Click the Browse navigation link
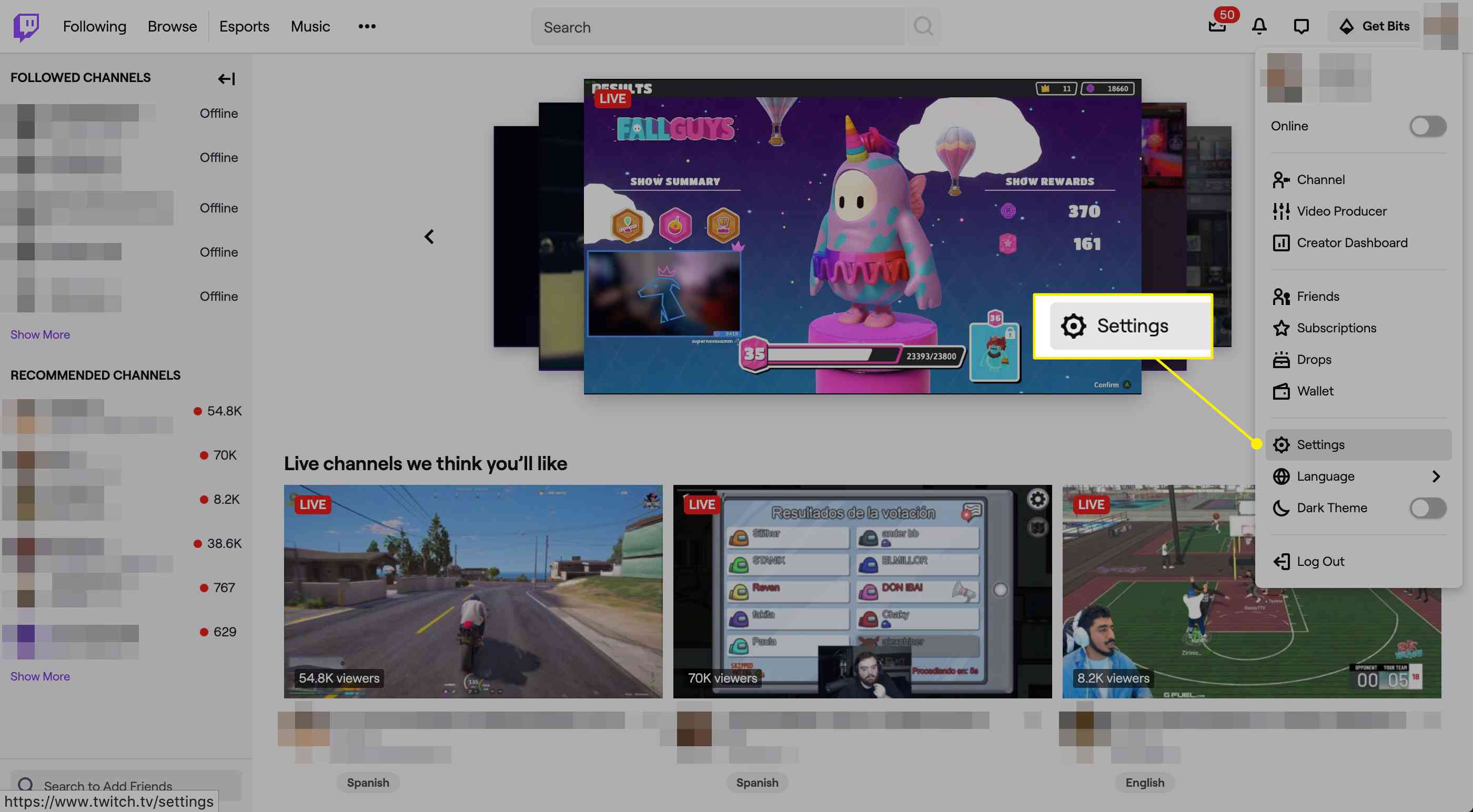The height and width of the screenshot is (812, 1473). point(172,26)
